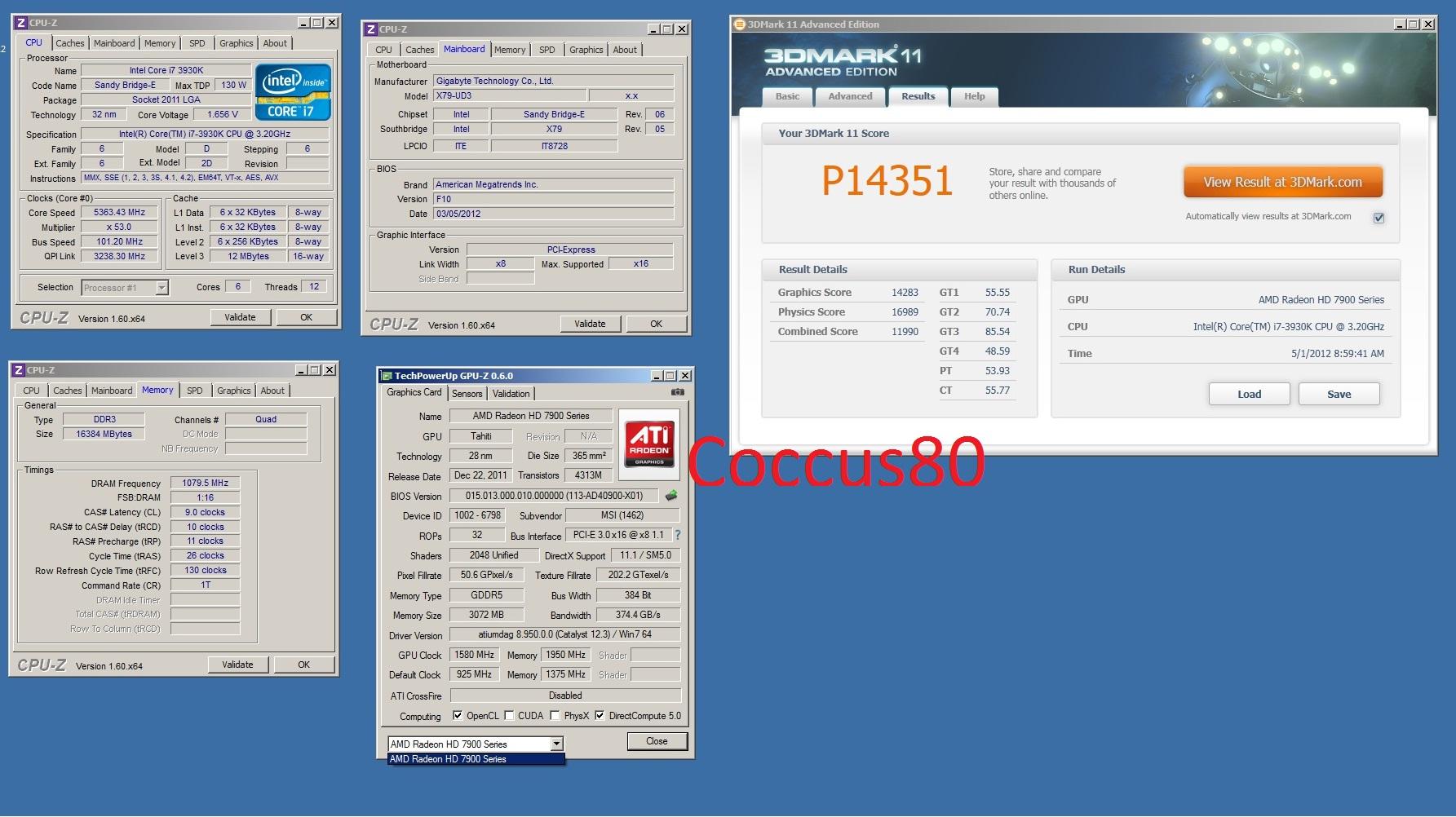Switch to Caches tab in CPU-Z CPU window
Viewport: 1456px width, 817px height.
(x=70, y=43)
